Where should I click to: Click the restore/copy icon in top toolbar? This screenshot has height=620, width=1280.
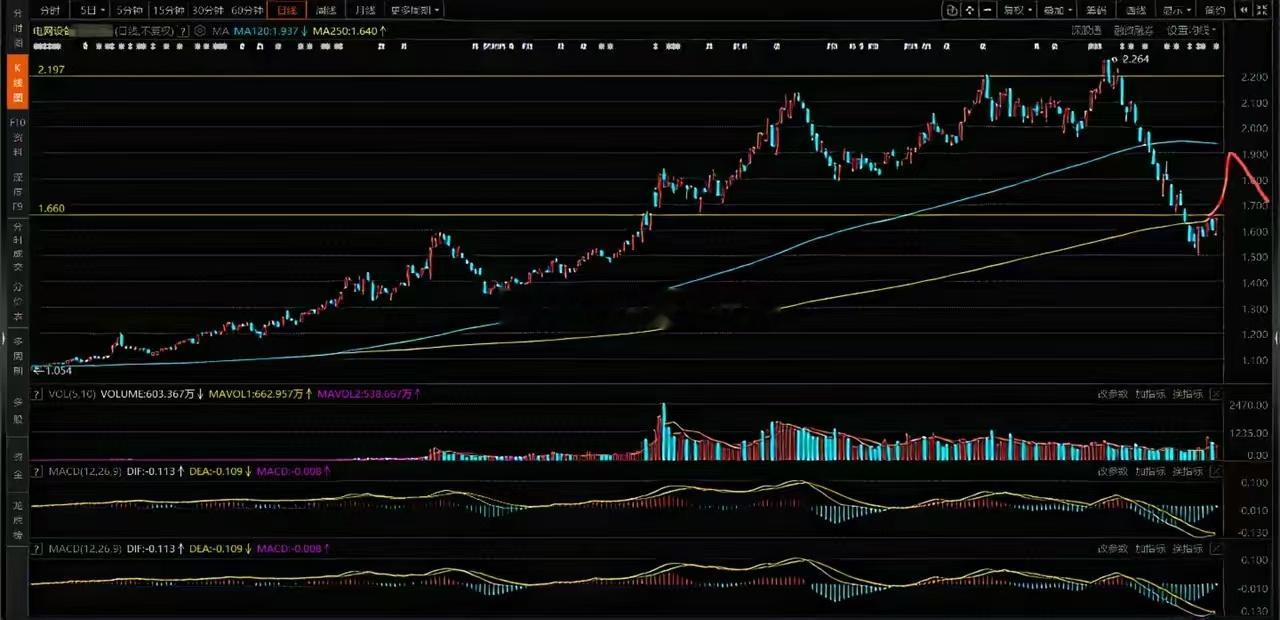tap(953, 10)
